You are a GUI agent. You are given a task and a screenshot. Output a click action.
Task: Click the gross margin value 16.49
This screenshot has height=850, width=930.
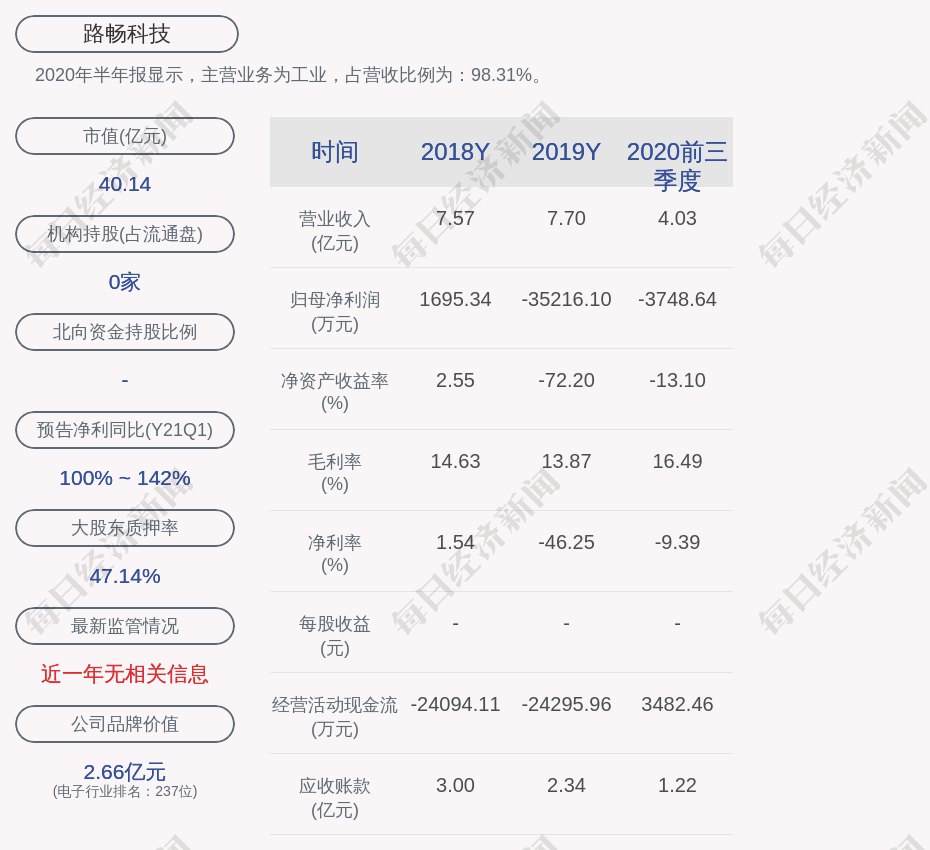coord(677,461)
